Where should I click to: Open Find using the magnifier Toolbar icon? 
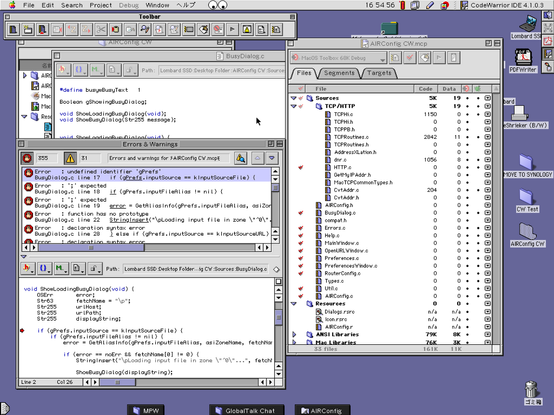tap(145, 29)
